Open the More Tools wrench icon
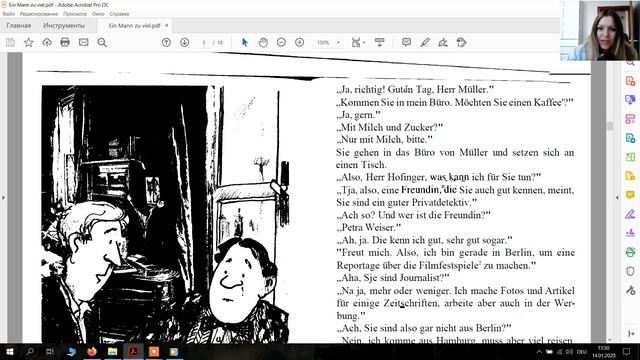The image size is (640, 360). click(630, 290)
